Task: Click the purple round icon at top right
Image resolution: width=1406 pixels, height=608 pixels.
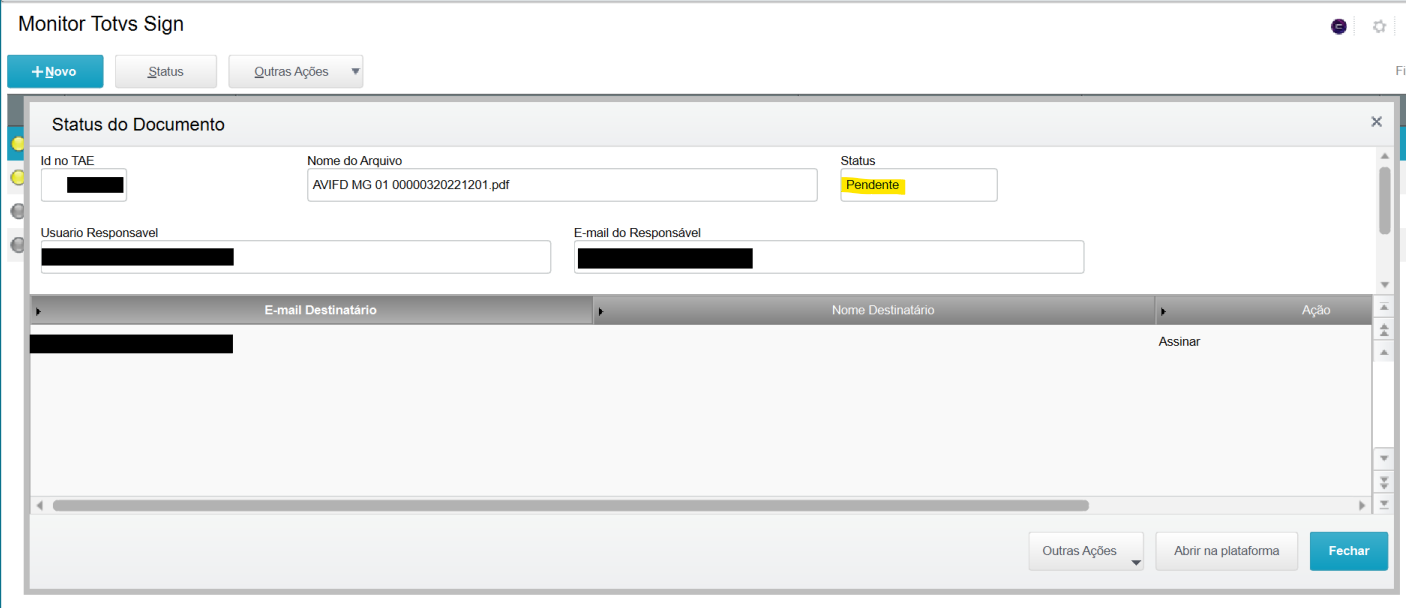Action: (1338, 27)
